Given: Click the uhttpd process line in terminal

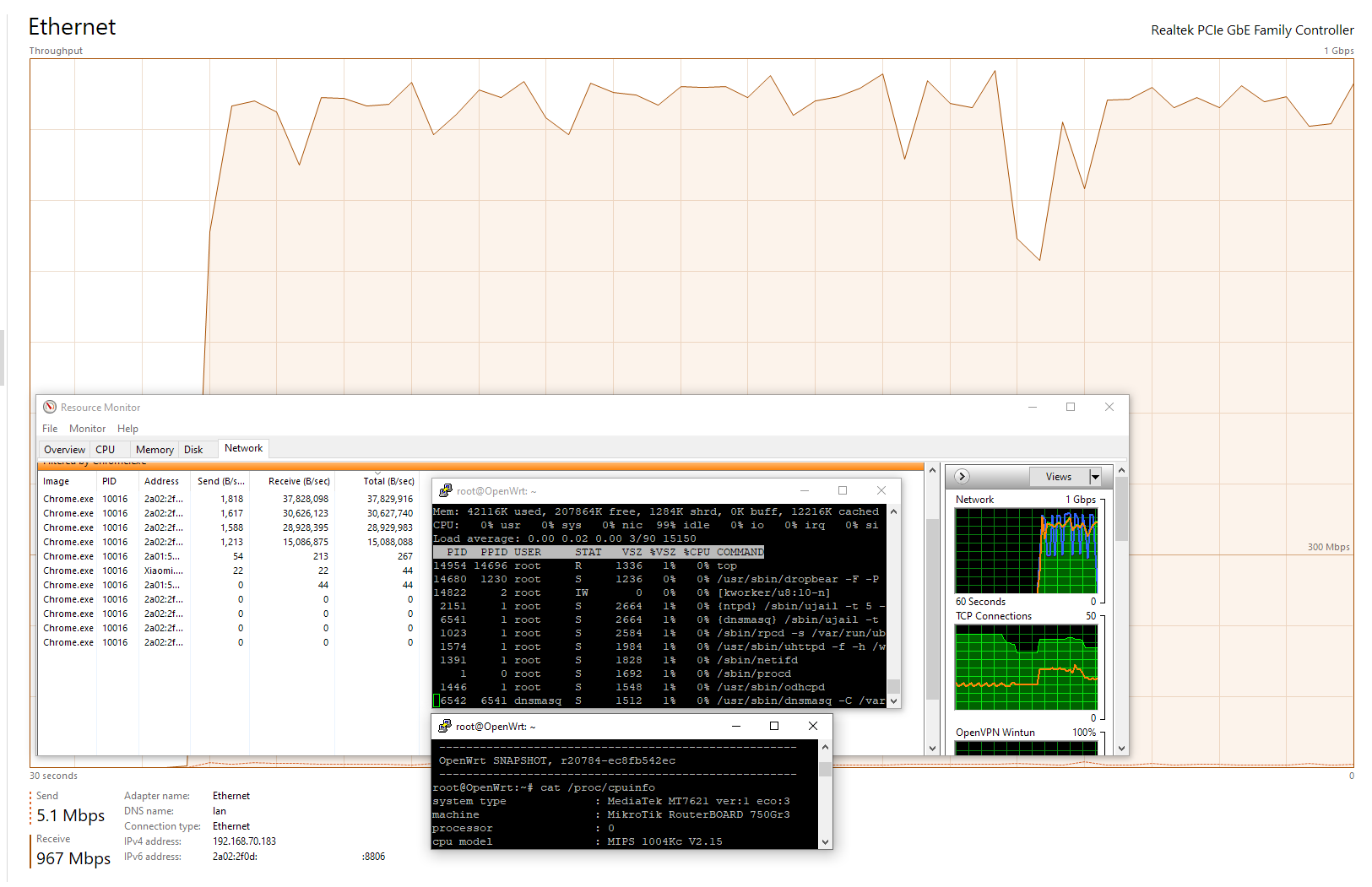Looking at the screenshot, I should pyautogui.click(x=659, y=646).
